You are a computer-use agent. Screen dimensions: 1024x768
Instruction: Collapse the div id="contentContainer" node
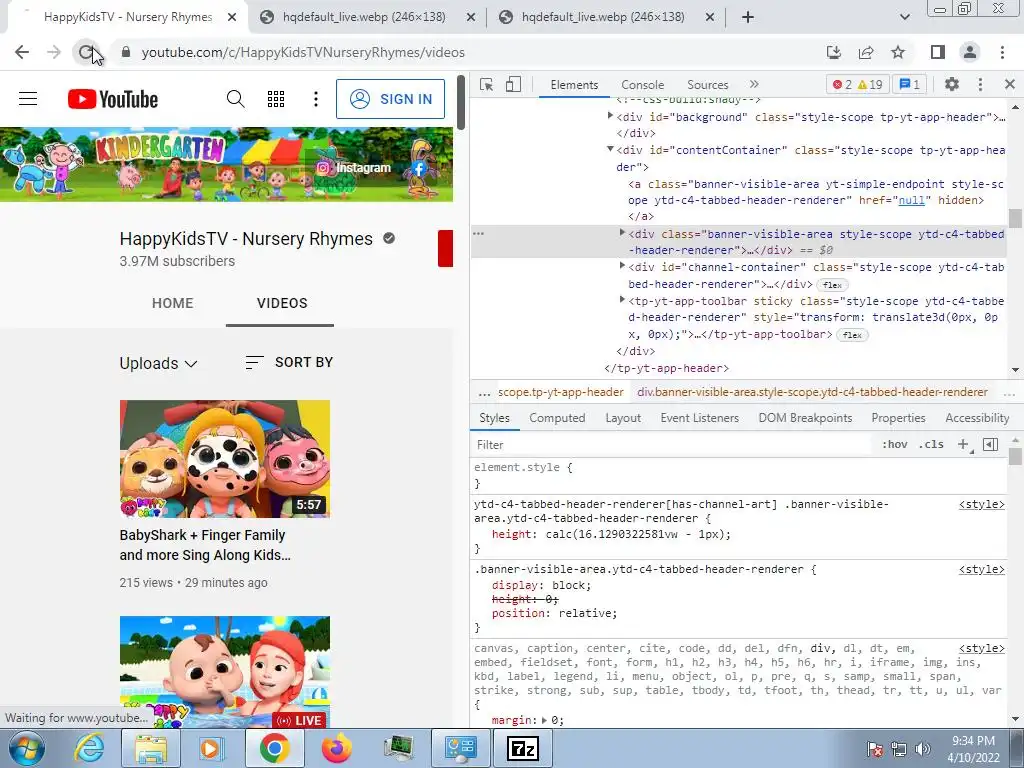pyautogui.click(x=610, y=150)
